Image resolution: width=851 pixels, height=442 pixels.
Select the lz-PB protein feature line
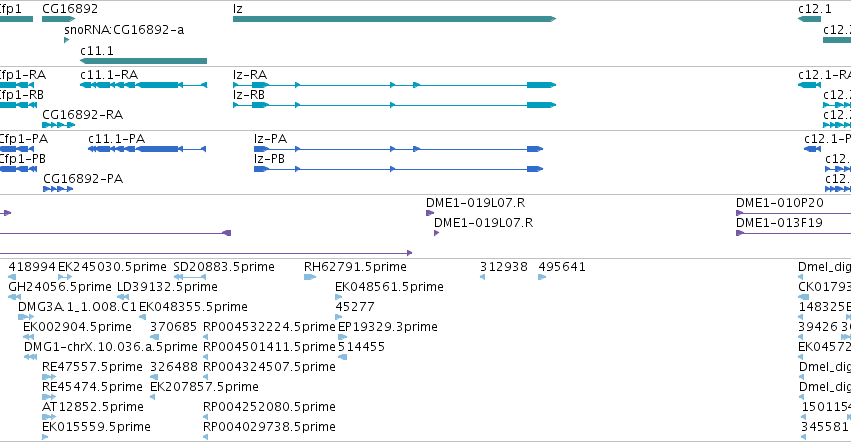(x=398, y=169)
